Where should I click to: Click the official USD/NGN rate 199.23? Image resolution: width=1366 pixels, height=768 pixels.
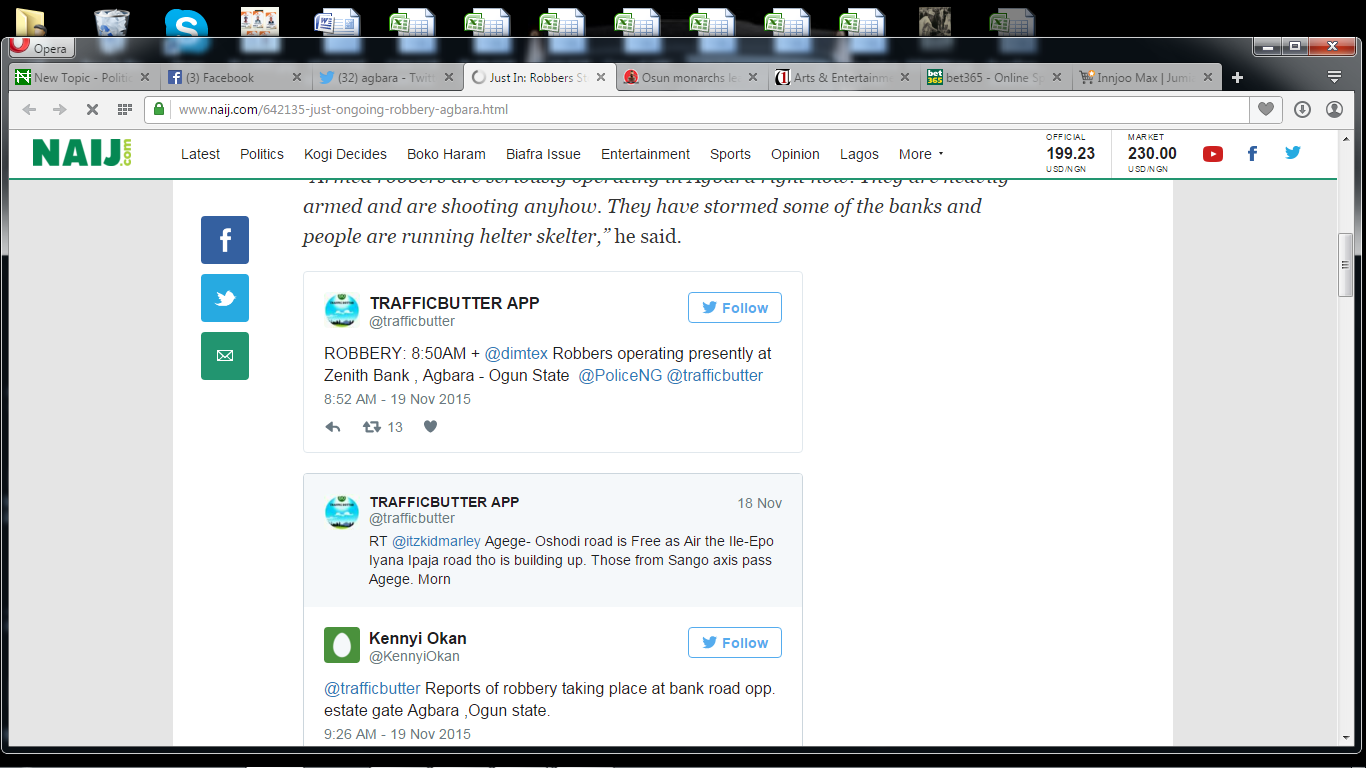click(1070, 153)
